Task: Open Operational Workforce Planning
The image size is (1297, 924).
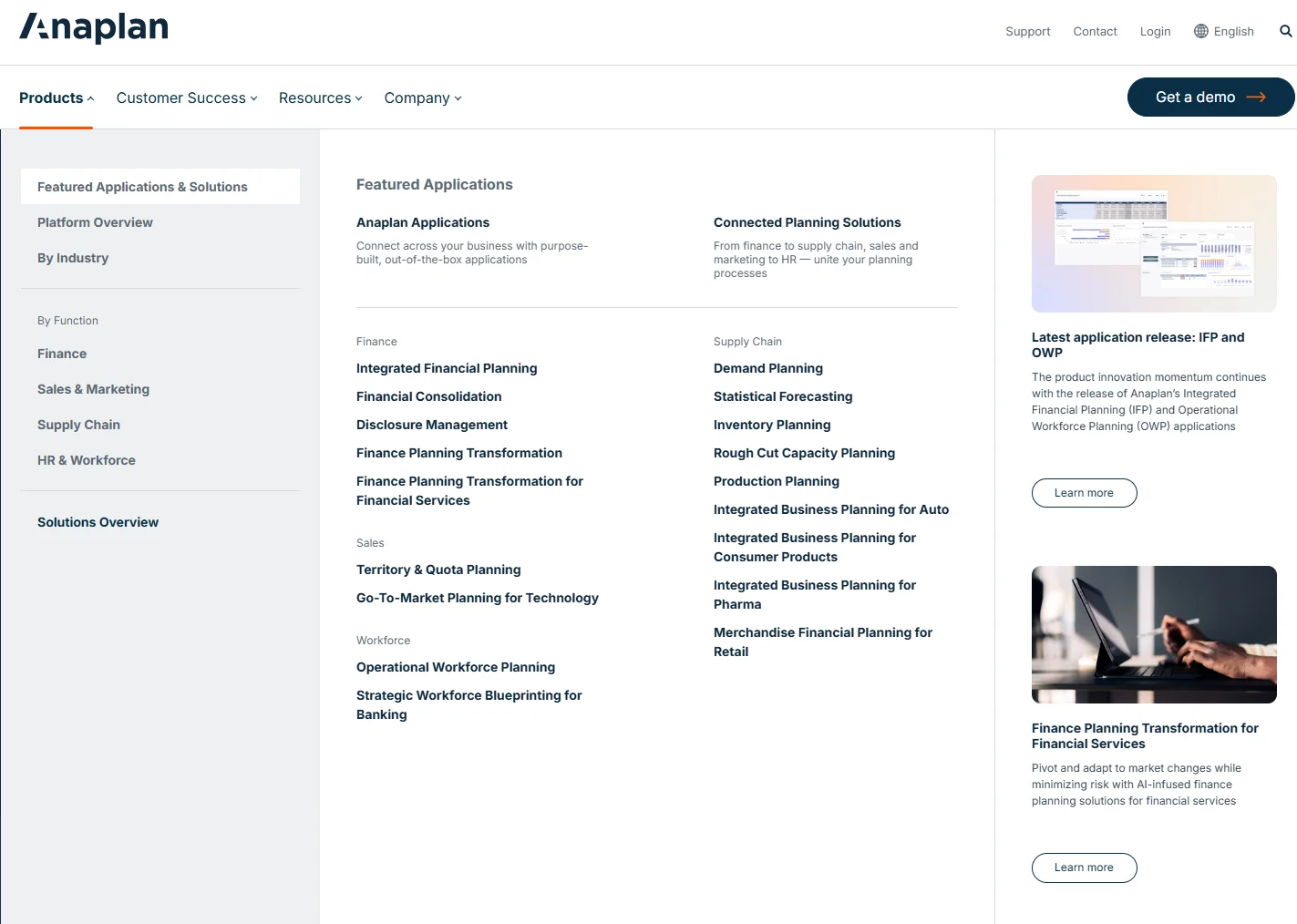Action: tap(456, 667)
